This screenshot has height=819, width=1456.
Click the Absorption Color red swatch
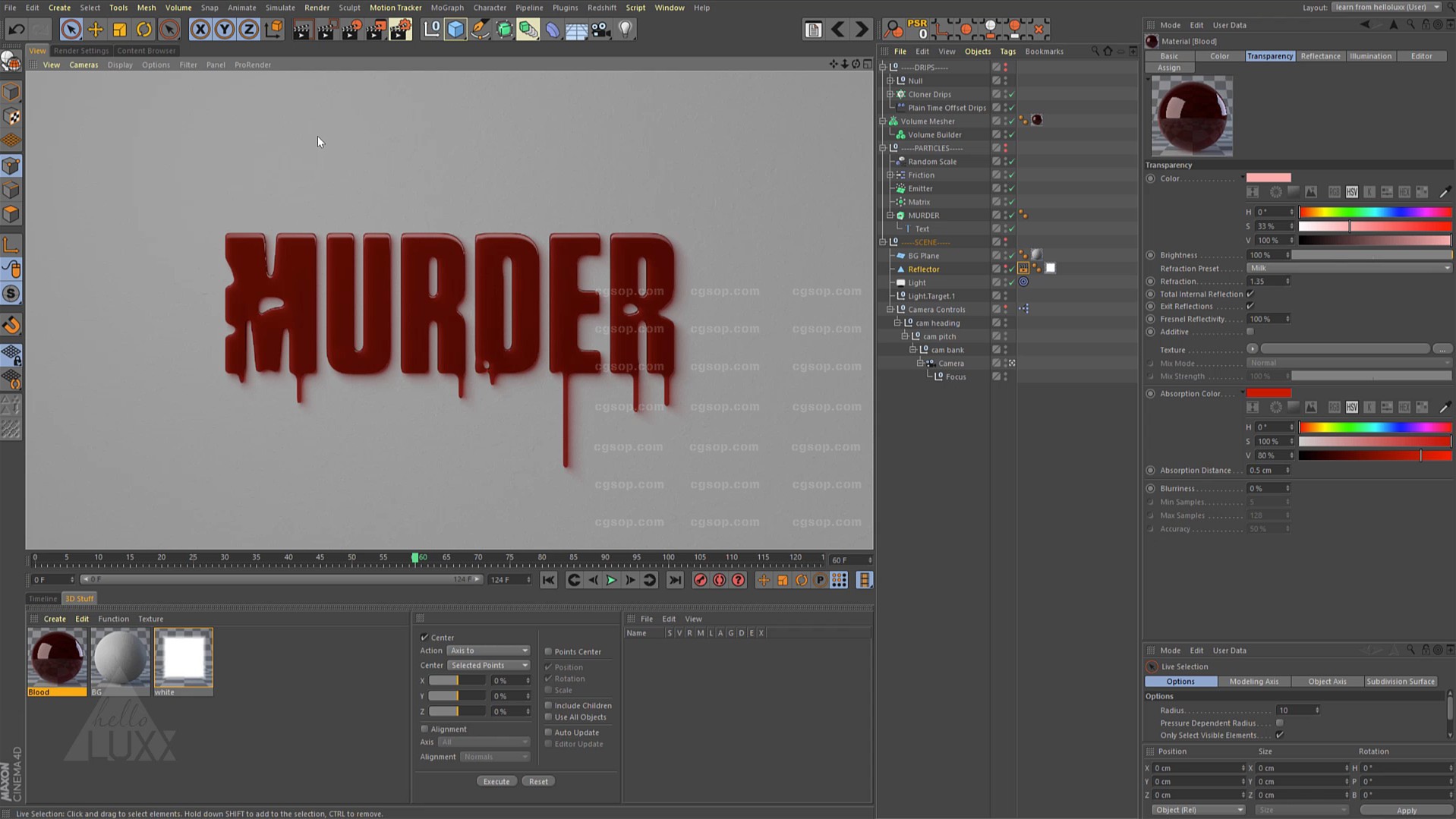click(x=1268, y=393)
